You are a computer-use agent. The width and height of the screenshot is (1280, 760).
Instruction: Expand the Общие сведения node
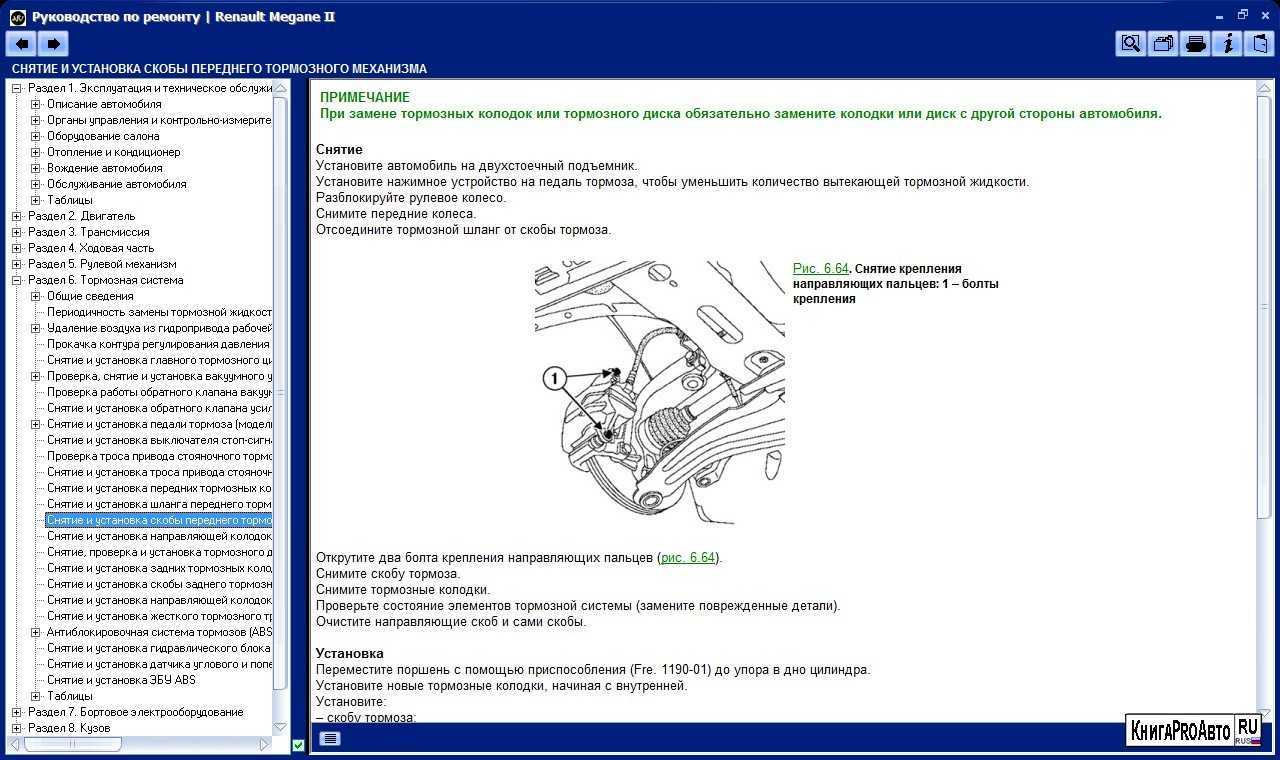[36, 296]
